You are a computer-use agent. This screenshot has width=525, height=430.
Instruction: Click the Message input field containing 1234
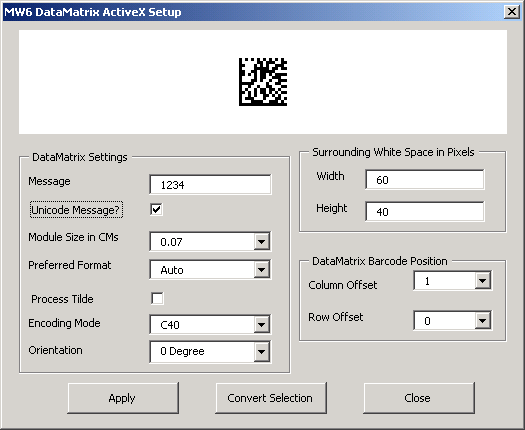coord(210,184)
